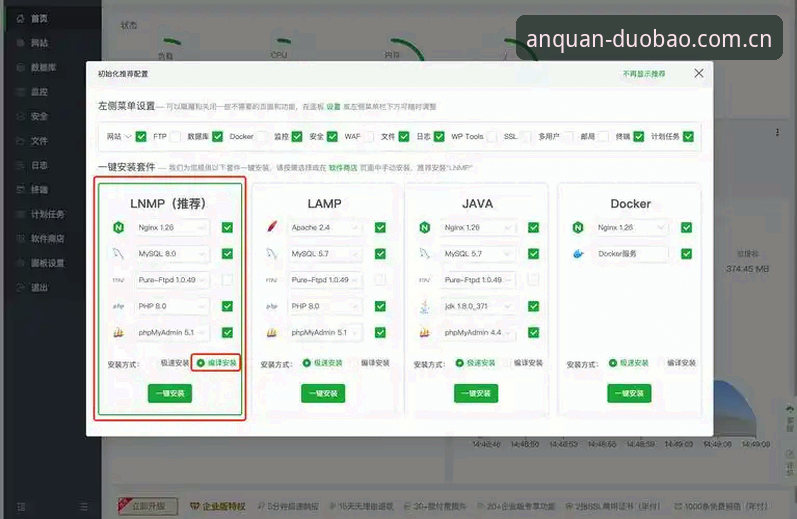
Task: Click 一键安装 button in LNMP card
Action: pos(170,393)
